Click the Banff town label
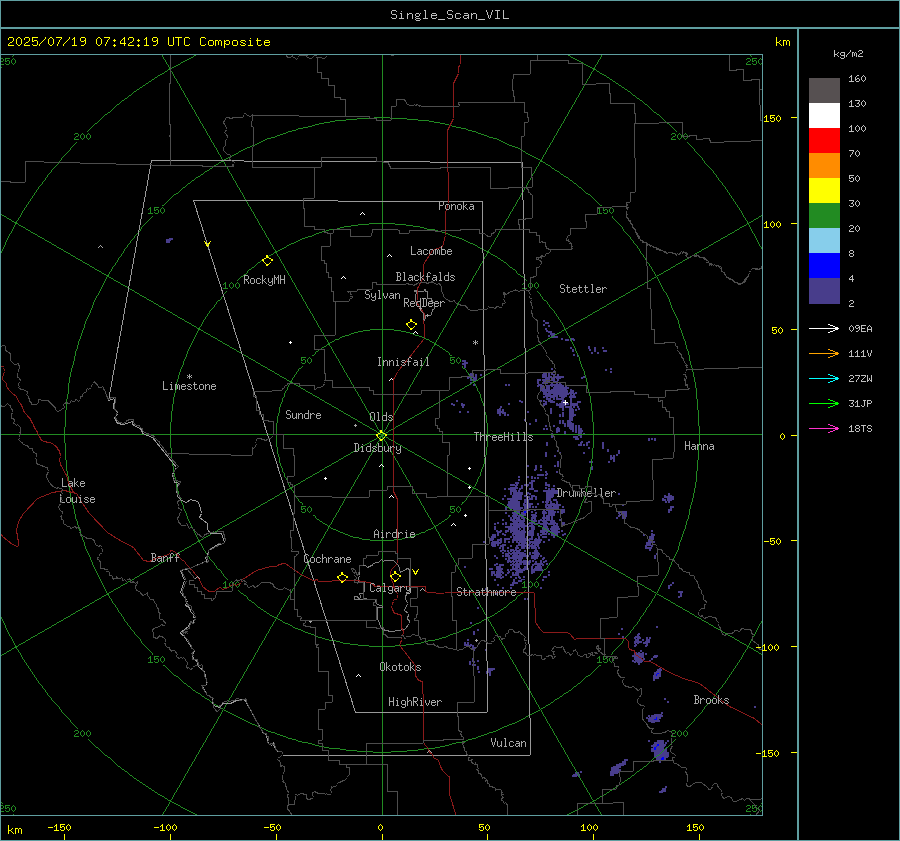The height and width of the screenshot is (841, 900). (165, 557)
